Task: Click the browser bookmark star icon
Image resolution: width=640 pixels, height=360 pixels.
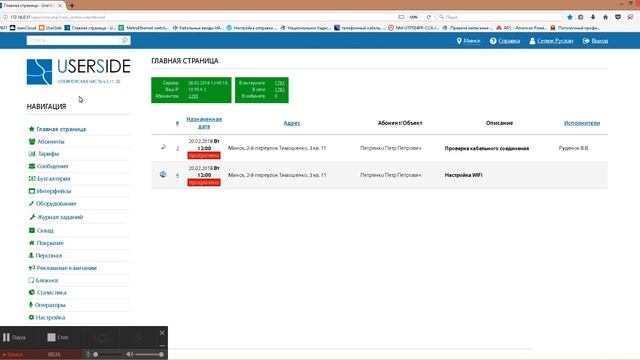Action: (x=570, y=17)
